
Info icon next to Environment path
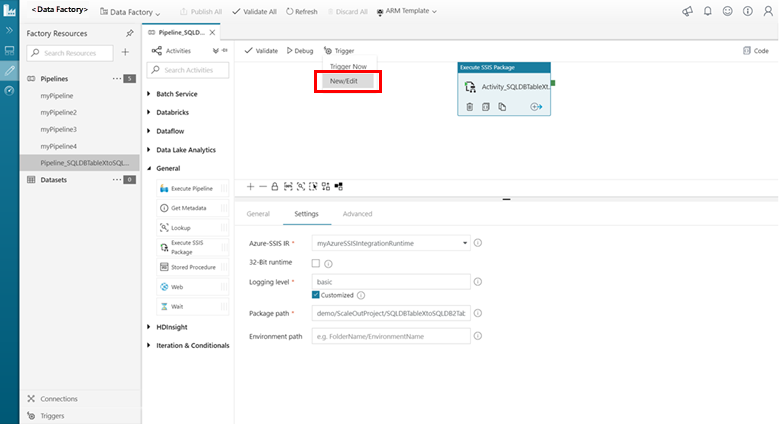pyautogui.click(x=478, y=336)
